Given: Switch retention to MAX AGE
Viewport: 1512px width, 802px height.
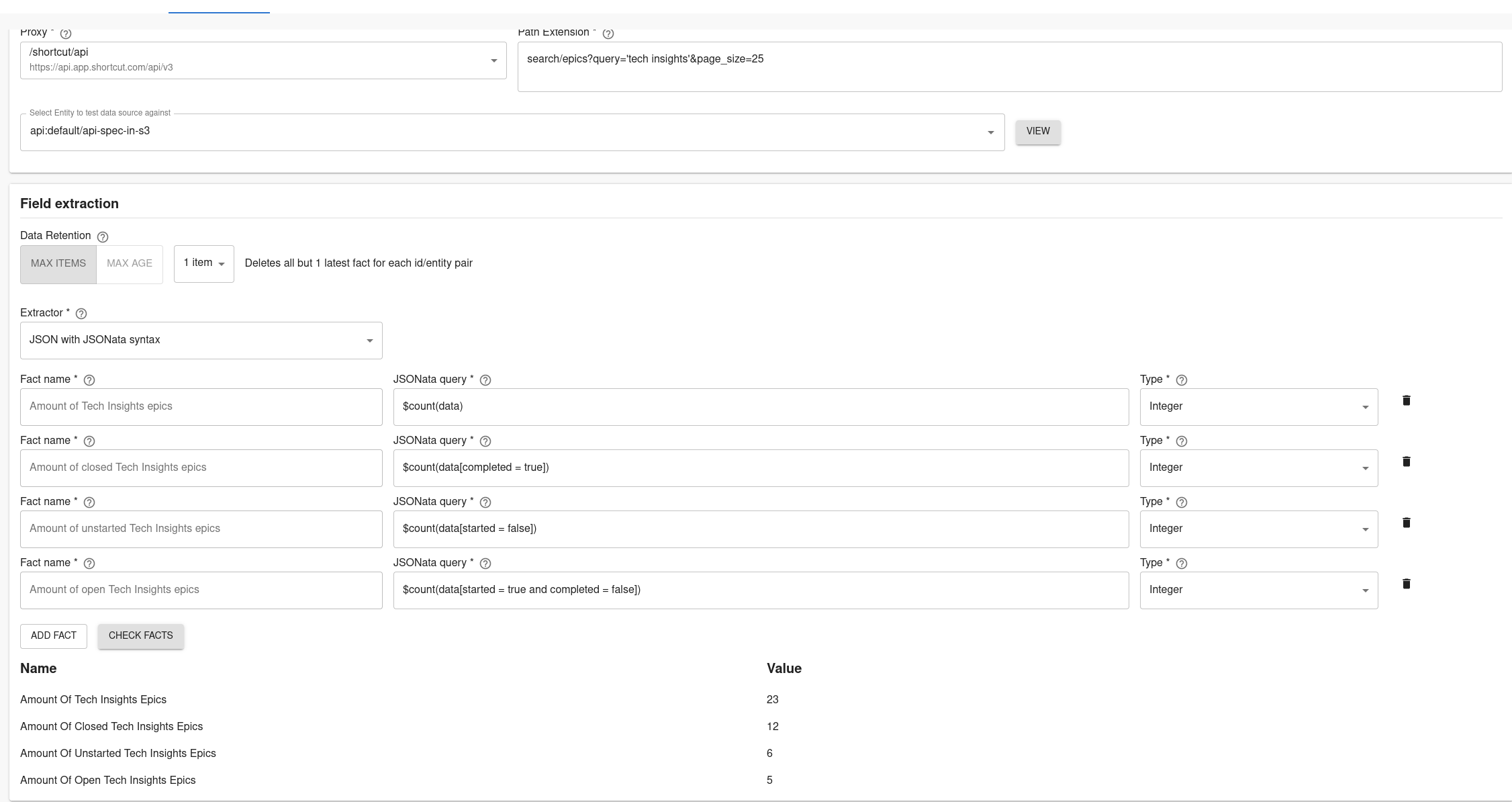Looking at the screenshot, I should (130, 264).
